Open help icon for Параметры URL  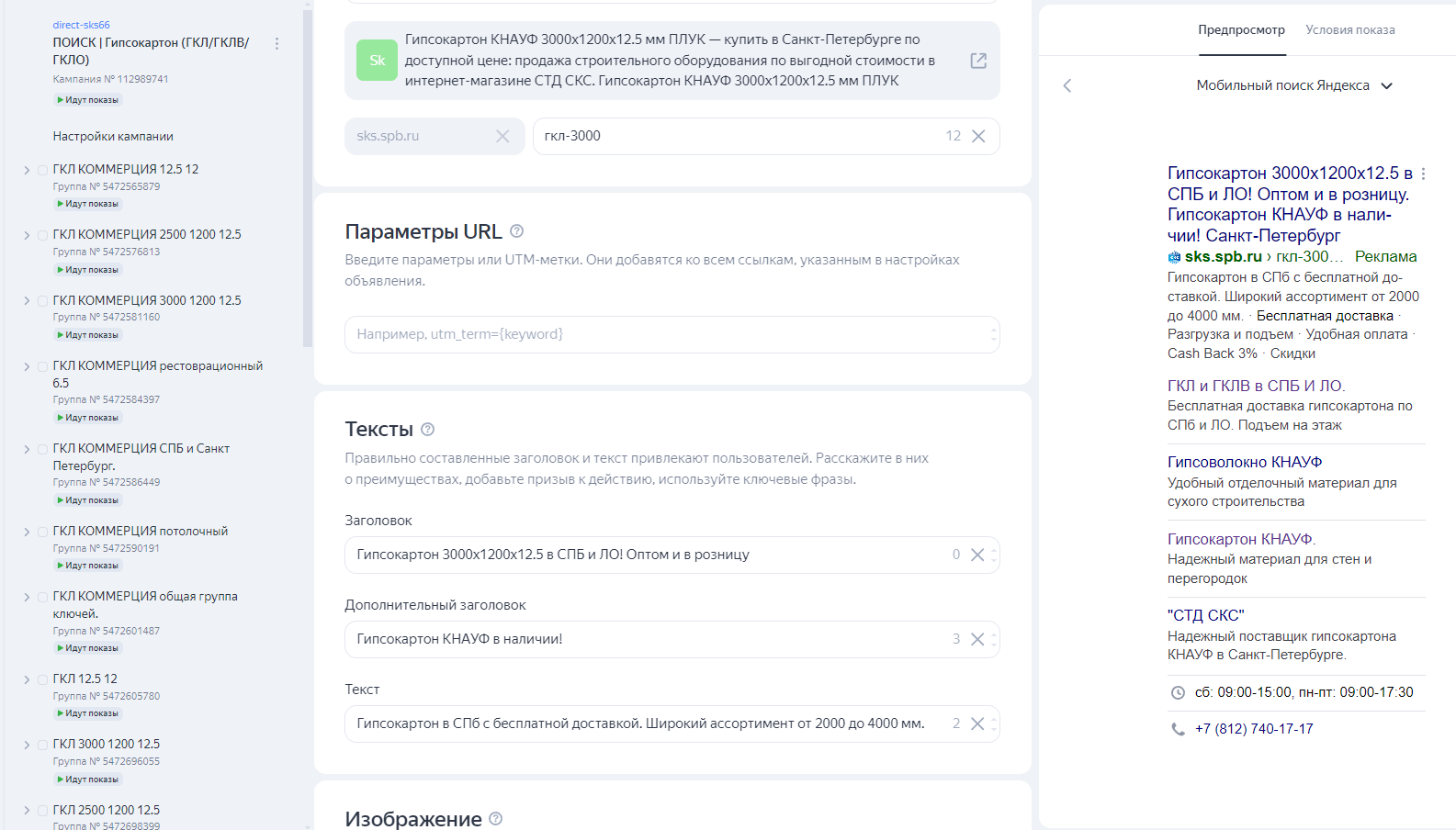(x=516, y=231)
